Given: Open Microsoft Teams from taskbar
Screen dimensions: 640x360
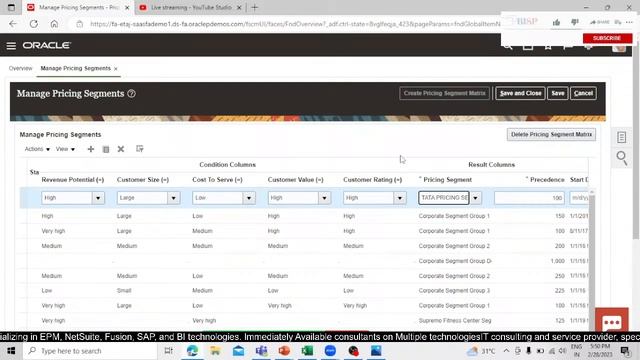Looking at the screenshot, I should pyautogui.click(x=261, y=351).
